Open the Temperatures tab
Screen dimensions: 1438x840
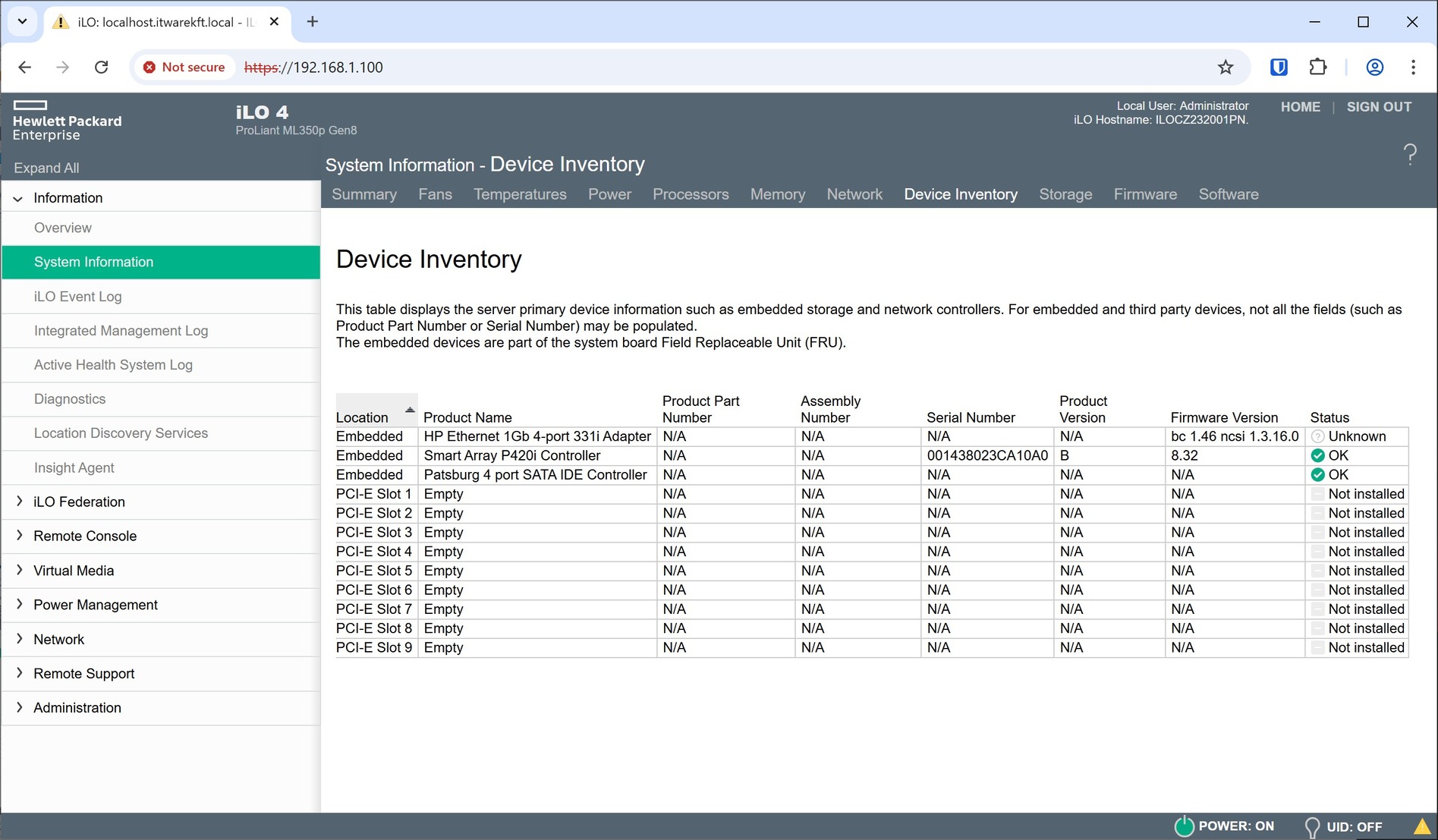(520, 194)
